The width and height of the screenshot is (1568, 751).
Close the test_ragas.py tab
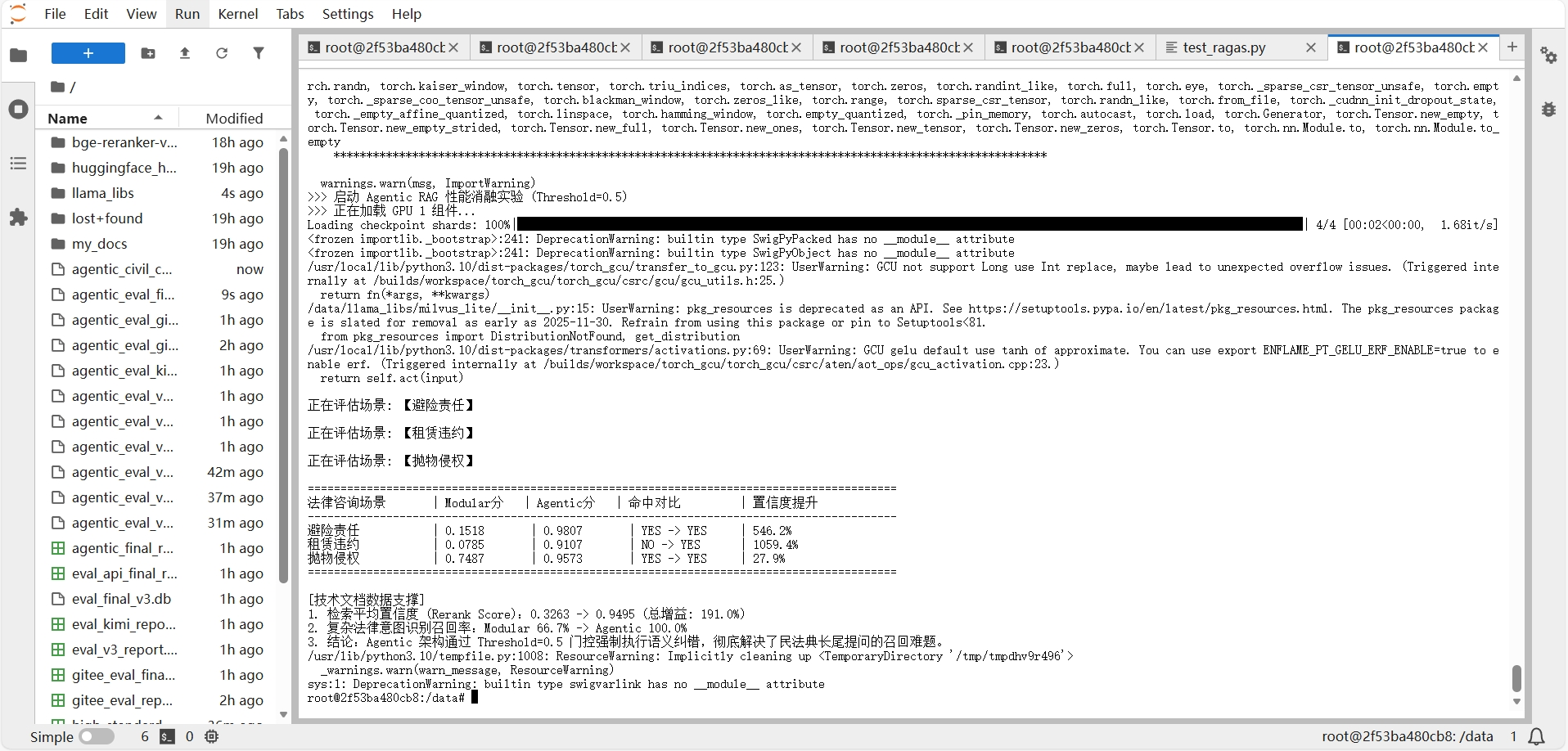(1311, 47)
